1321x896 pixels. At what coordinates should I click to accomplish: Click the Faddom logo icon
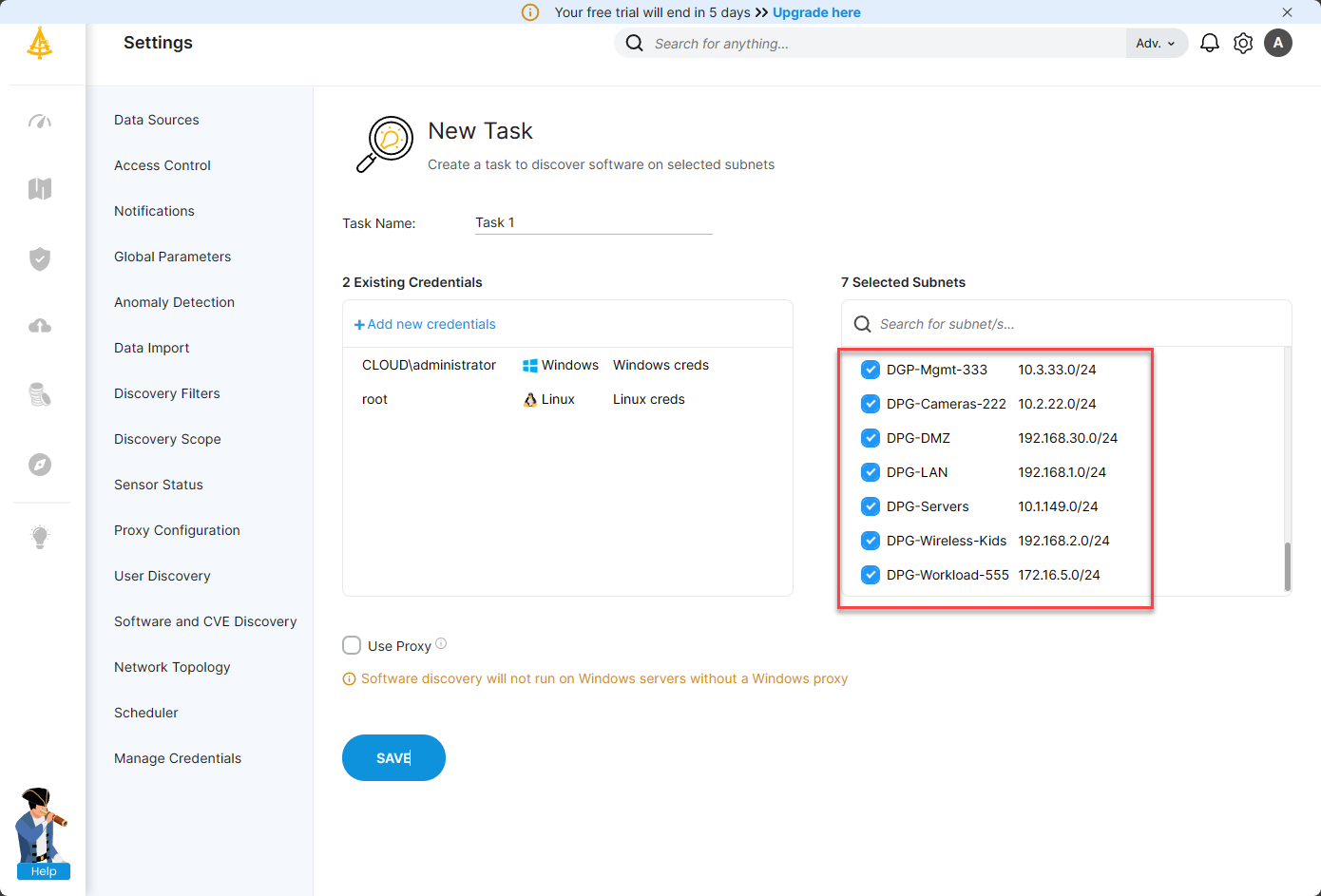tap(40, 43)
